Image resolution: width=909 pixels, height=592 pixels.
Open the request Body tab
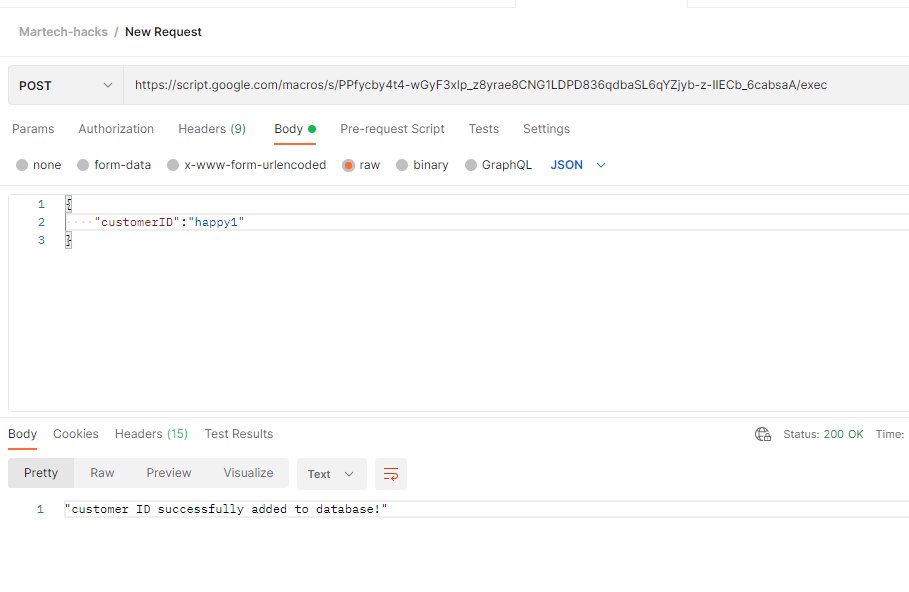tap(294, 129)
